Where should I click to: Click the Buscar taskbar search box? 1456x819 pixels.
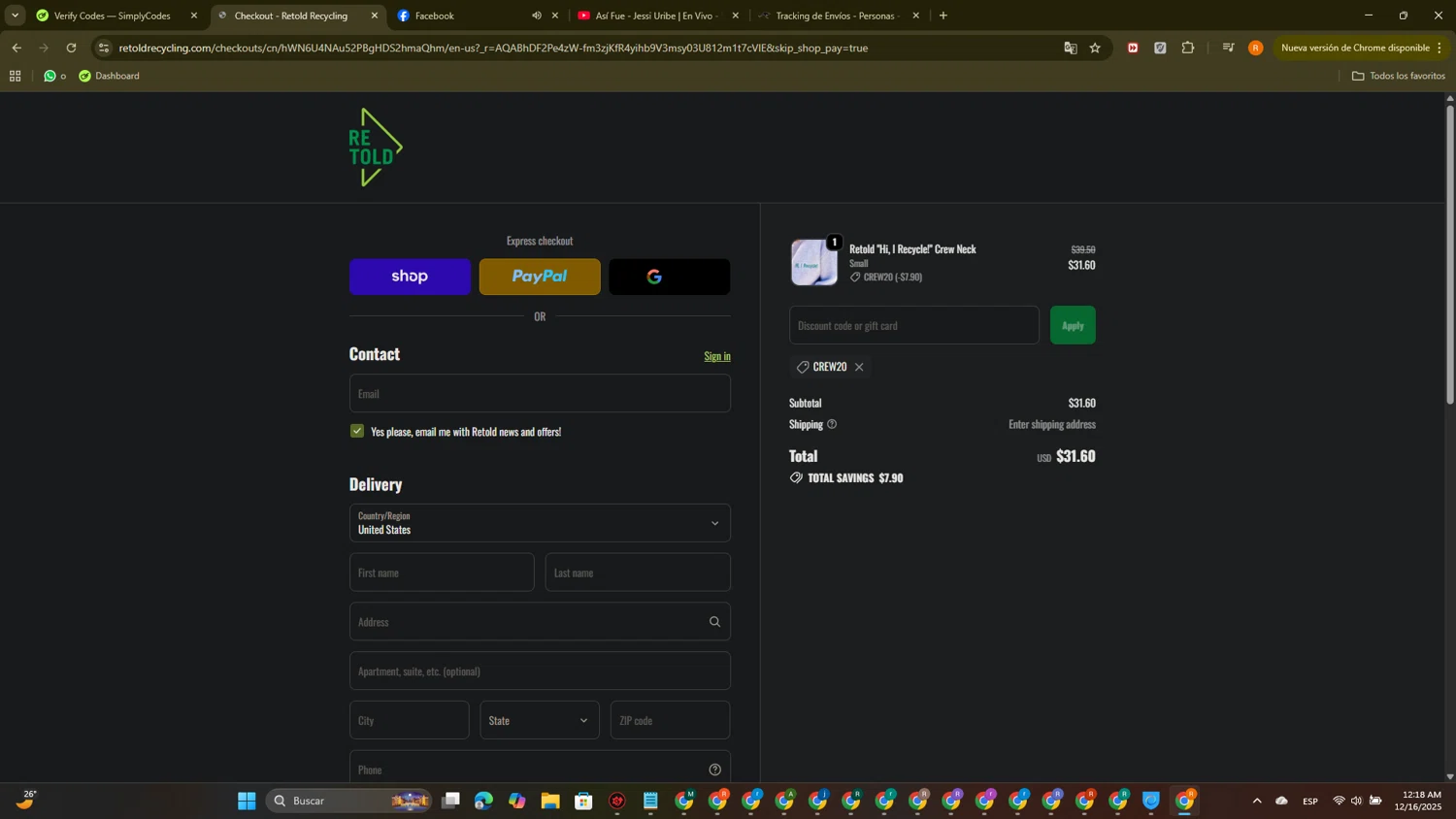pos(349,801)
